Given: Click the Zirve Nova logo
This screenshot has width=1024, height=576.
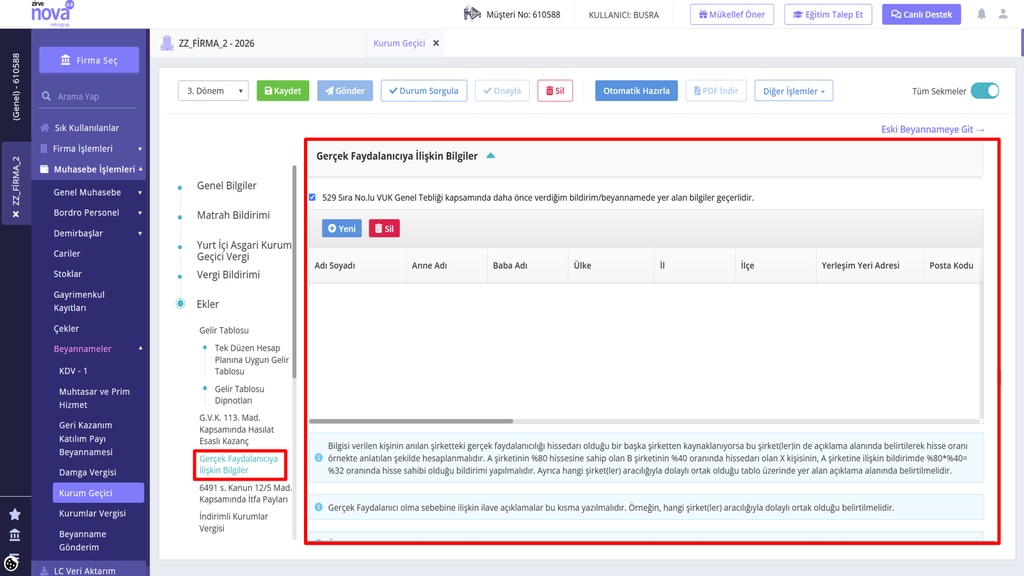Looking at the screenshot, I should point(52,13).
